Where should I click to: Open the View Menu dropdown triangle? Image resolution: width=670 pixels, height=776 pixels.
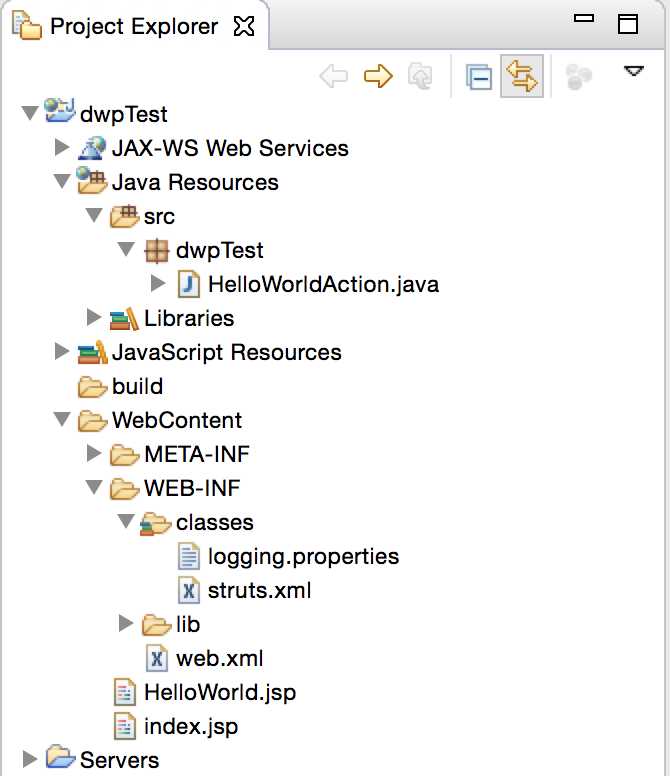click(x=633, y=72)
